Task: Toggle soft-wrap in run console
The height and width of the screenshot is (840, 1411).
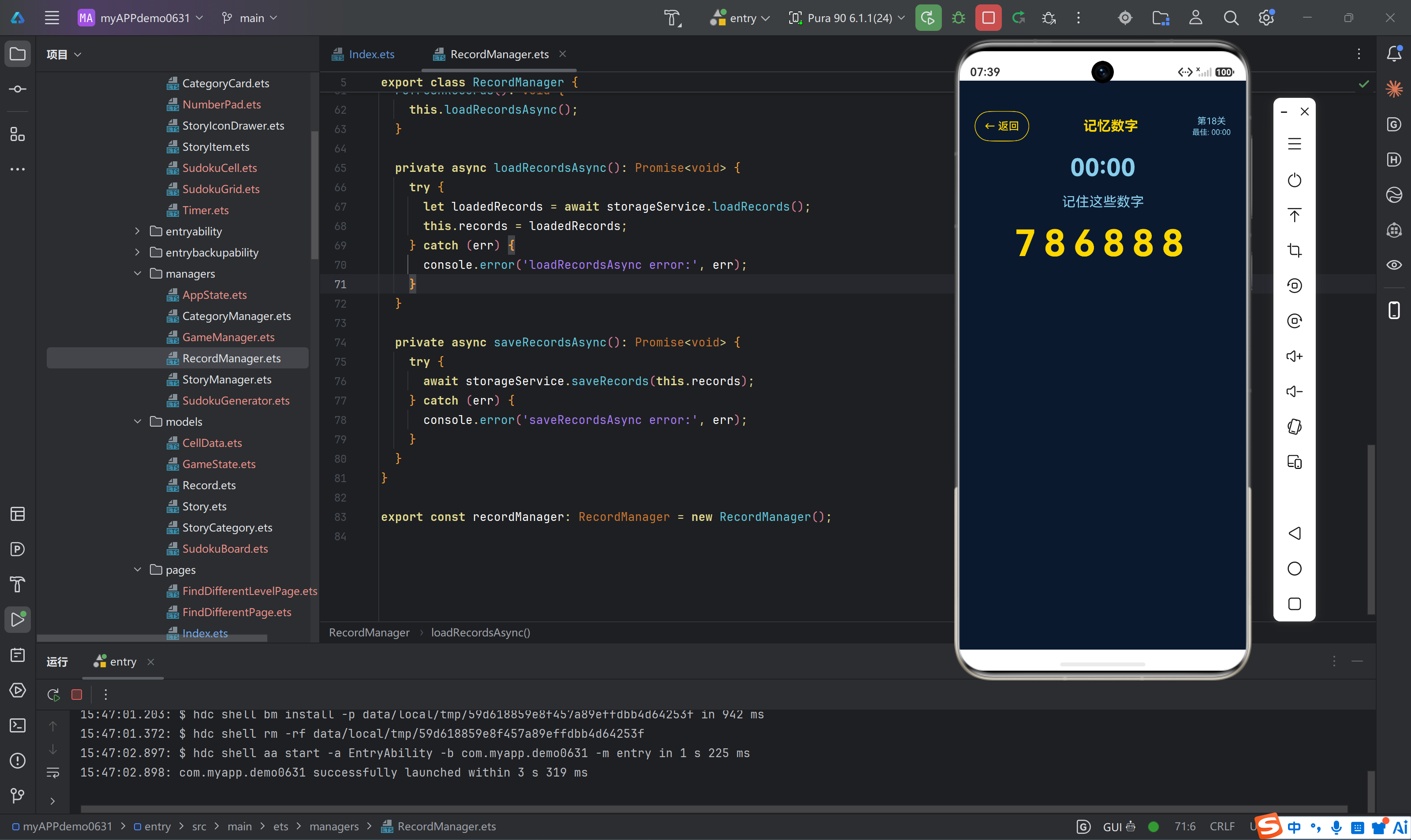Action: [52, 772]
